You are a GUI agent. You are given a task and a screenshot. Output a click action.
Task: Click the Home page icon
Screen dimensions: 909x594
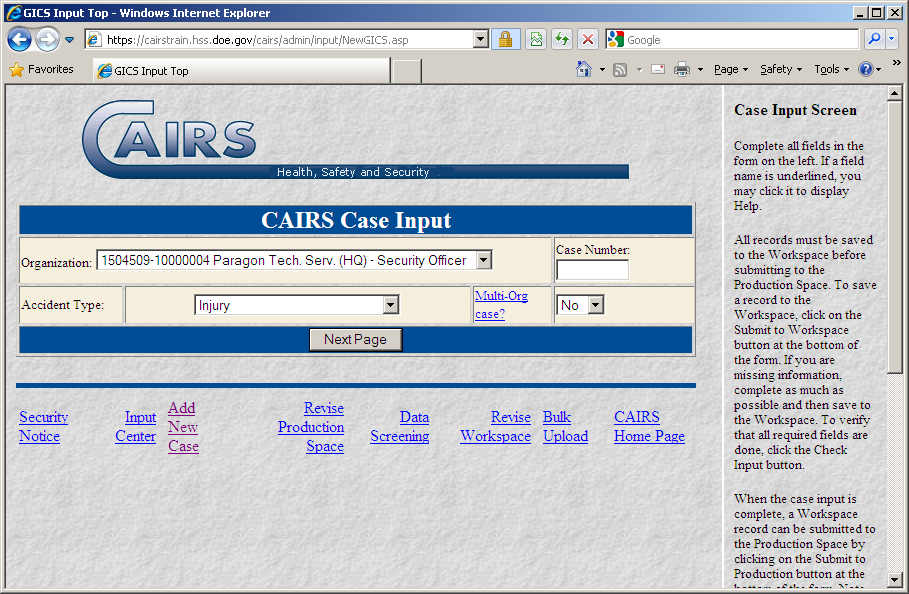pyautogui.click(x=584, y=70)
